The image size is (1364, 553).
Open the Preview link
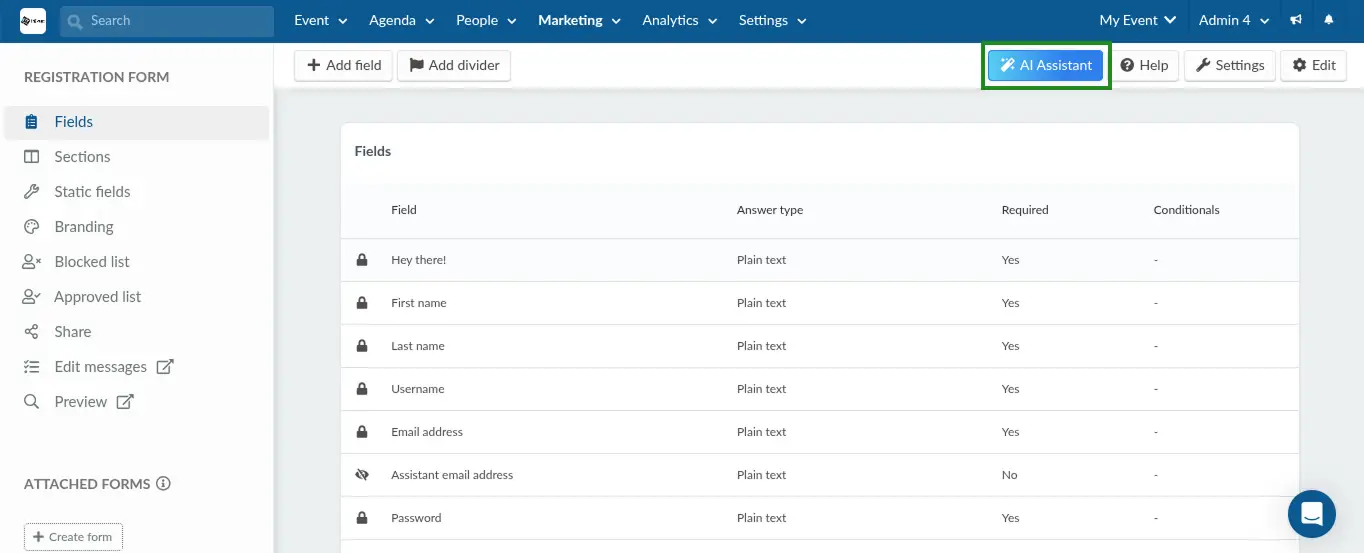(x=81, y=402)
